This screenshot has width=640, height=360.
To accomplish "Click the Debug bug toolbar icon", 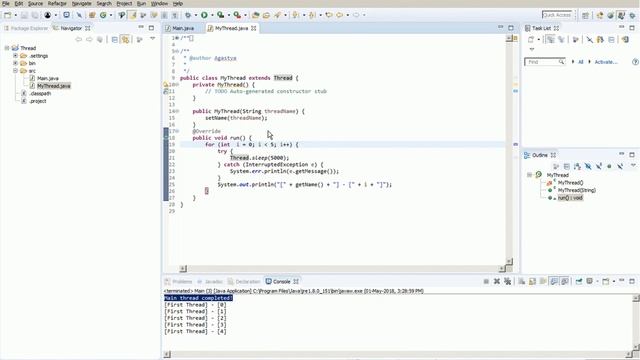I will (x=188, y=15).
